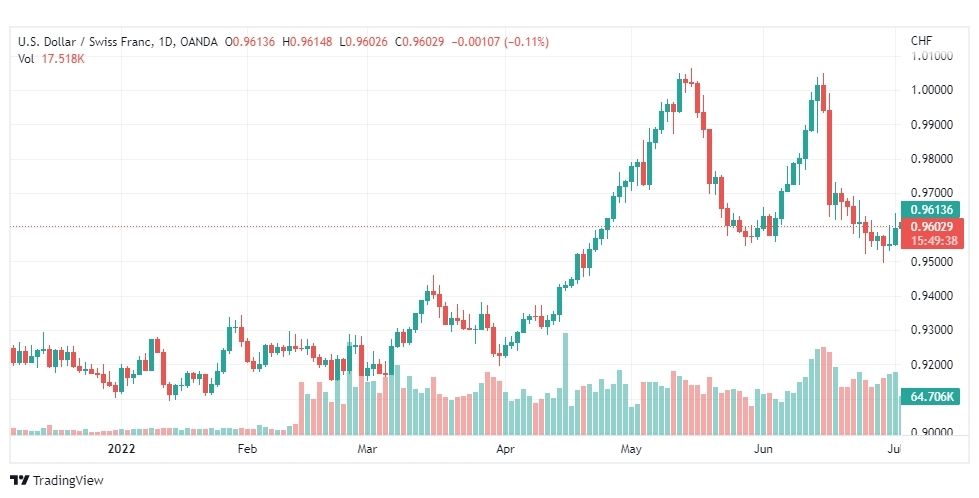Click the 64.706K volume tag
979x498 pixels.
pos(930,396)
